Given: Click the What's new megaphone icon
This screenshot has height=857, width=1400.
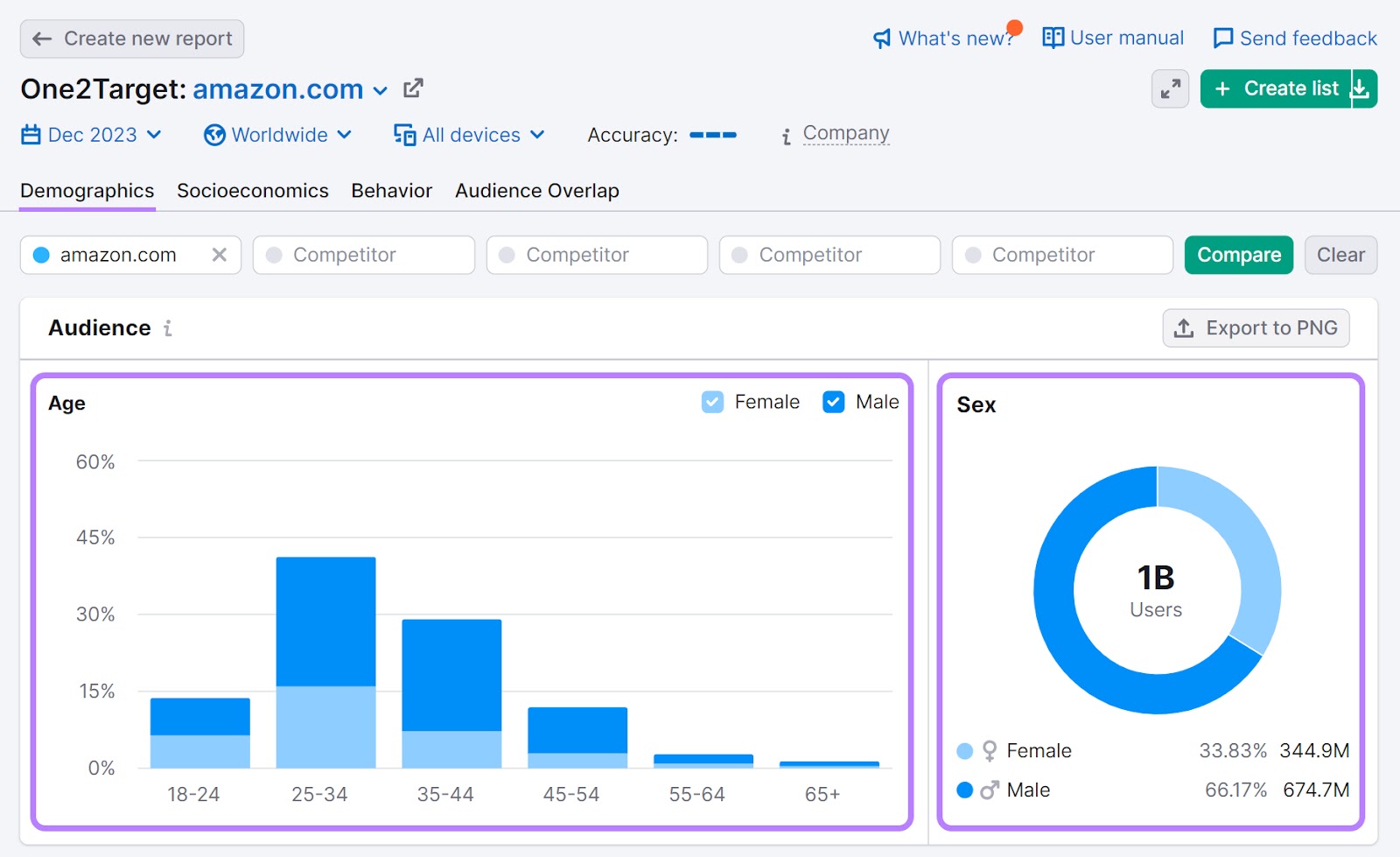Looking at the screenshot, I should [882, 39].
